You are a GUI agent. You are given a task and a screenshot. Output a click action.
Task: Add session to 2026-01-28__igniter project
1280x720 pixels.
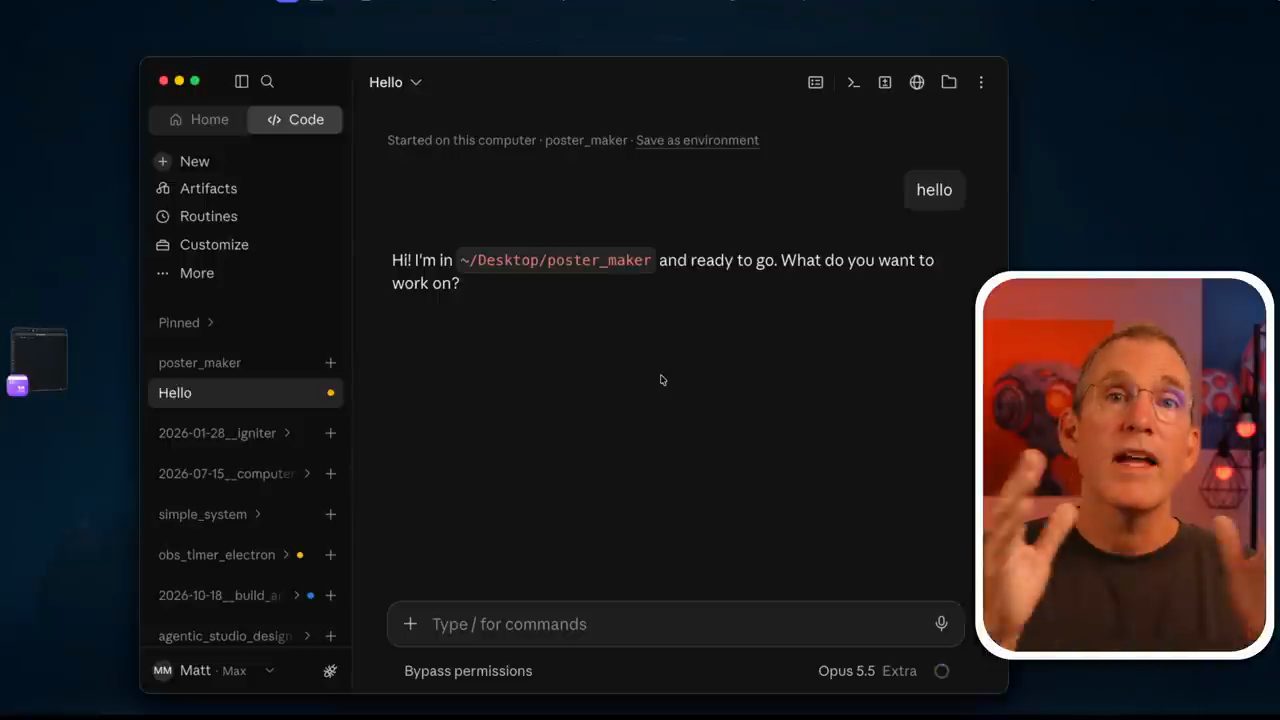(x=330, y=433)
